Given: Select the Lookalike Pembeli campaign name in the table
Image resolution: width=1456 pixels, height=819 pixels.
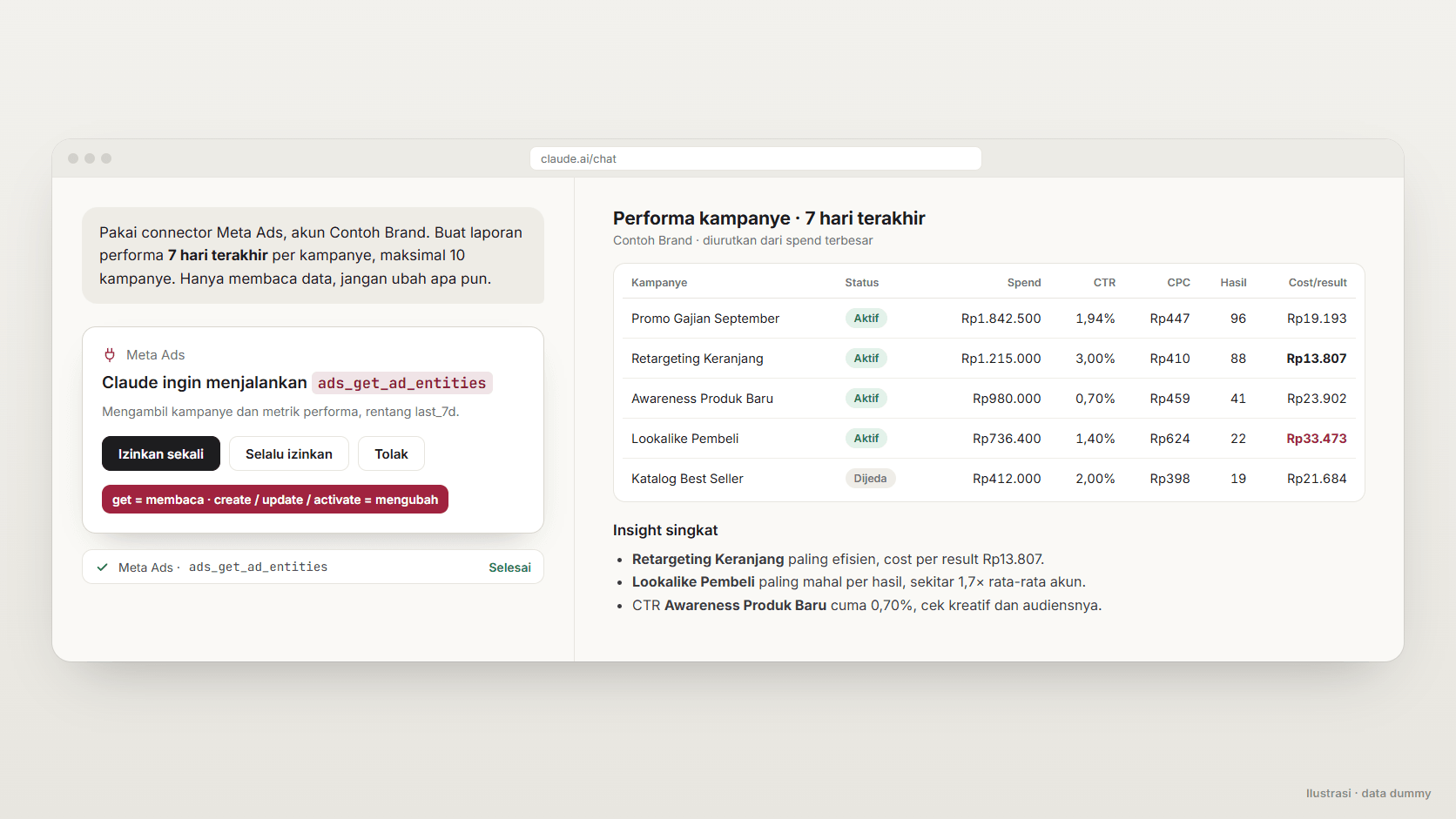Looking at the screenshot, I should 685,439.
